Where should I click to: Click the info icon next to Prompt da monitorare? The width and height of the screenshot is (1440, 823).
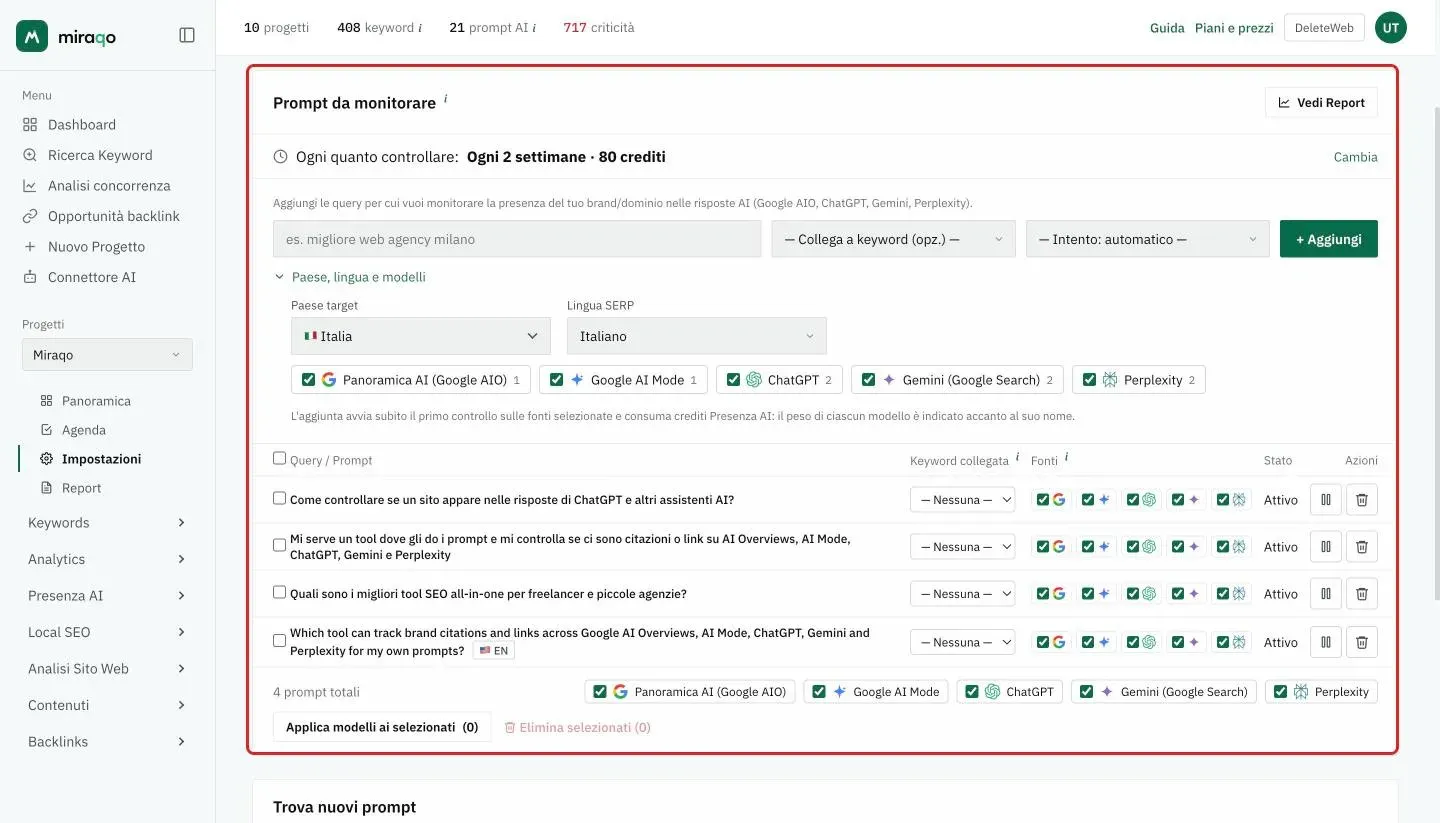tap(446, 99)
